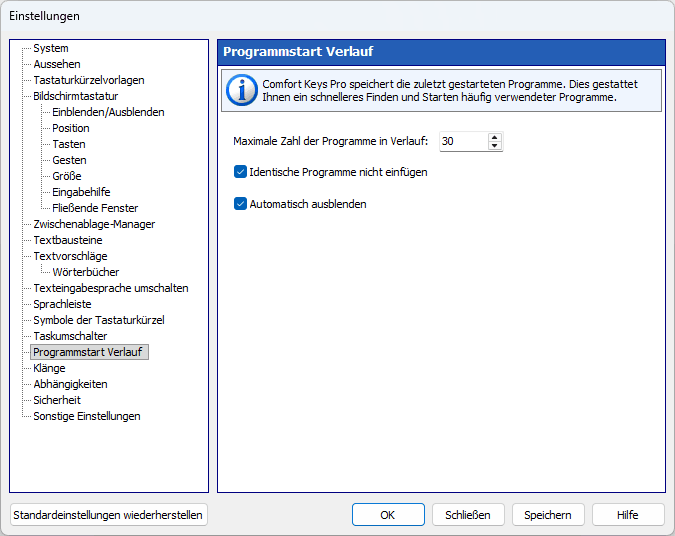Select Fließende Fenster item
This screenshot has height=536, width=675.
[95, 208]
